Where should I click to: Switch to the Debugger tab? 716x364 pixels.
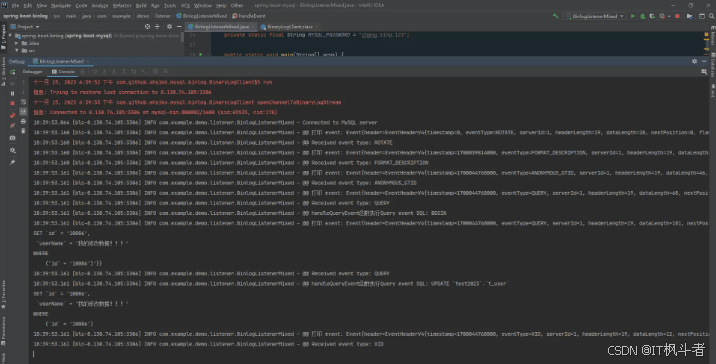(32, 72)
